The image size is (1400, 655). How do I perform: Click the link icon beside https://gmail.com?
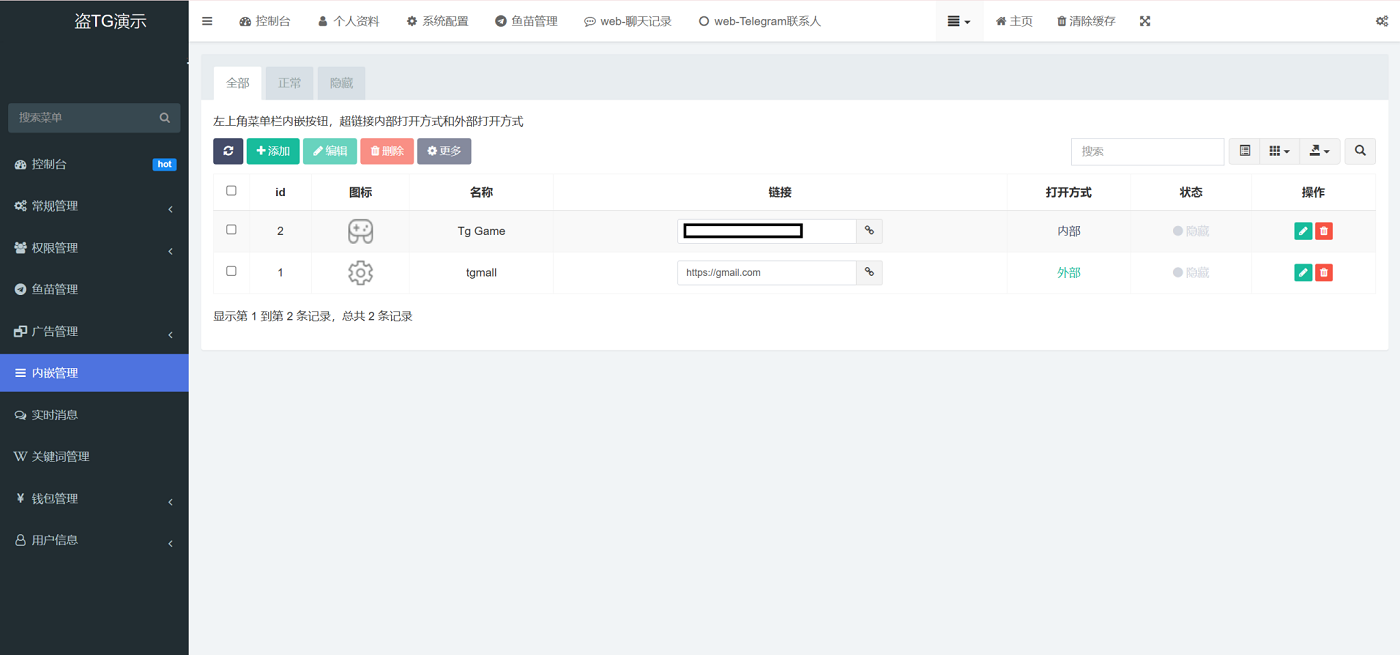(869, 272)
